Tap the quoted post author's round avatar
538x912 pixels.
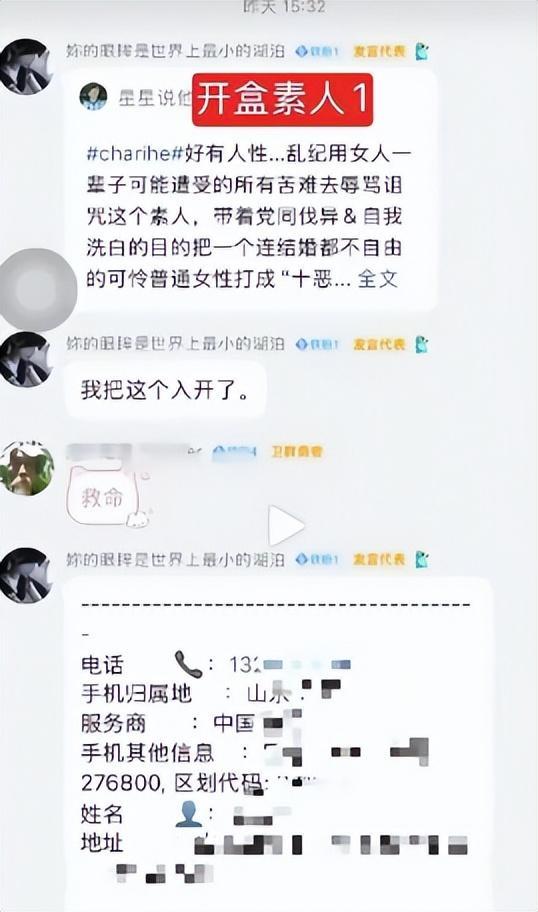[93, 96]
